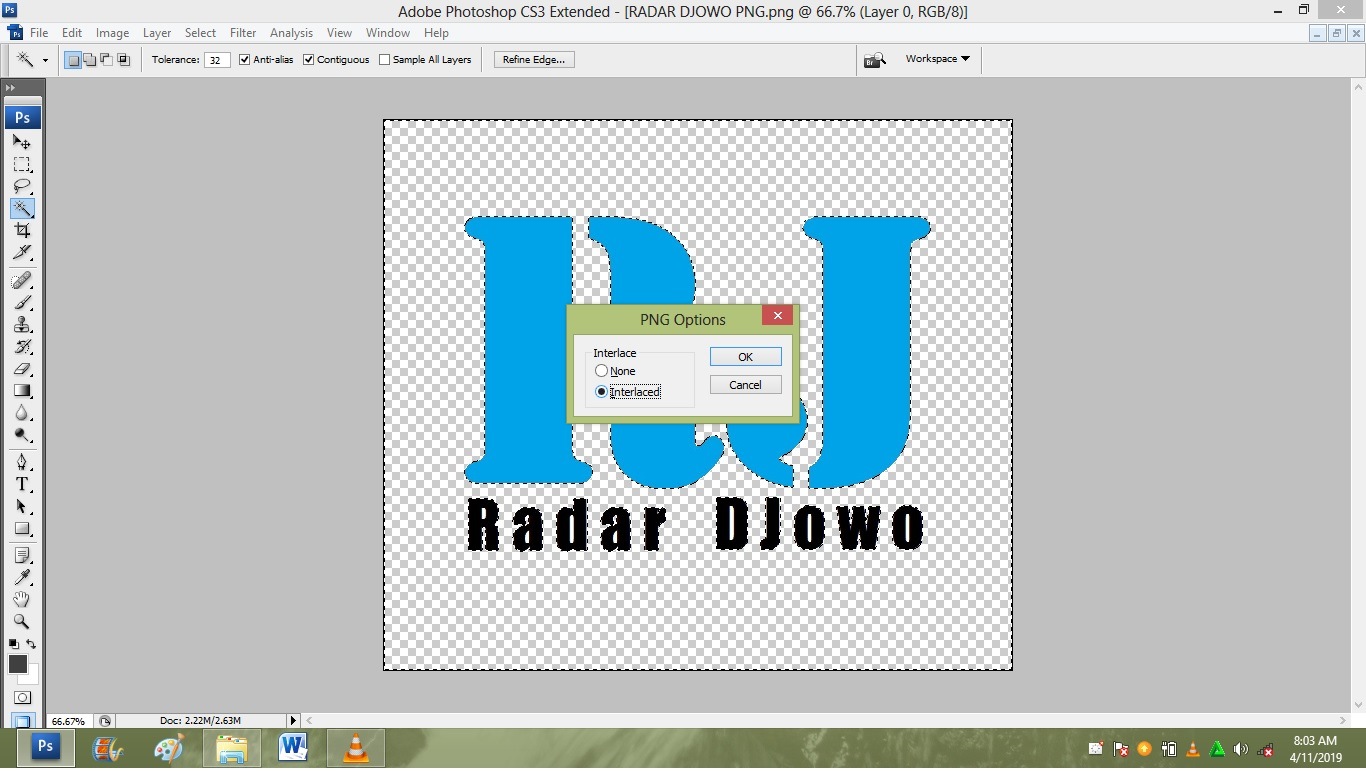Image resolution: width=1366 pixels, height=771 pixels.
Task: Toggle the Anti-alias checkbox
Action: 244,60
